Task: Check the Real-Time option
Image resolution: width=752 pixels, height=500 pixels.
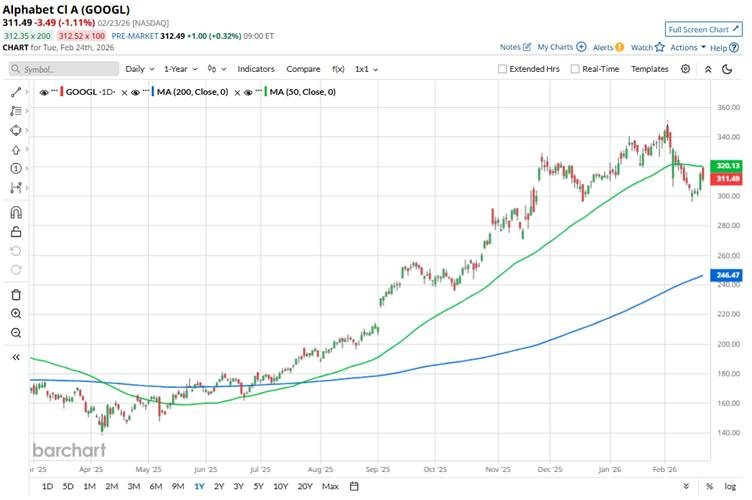Action: pyautogui.click(x=575, y=69)
